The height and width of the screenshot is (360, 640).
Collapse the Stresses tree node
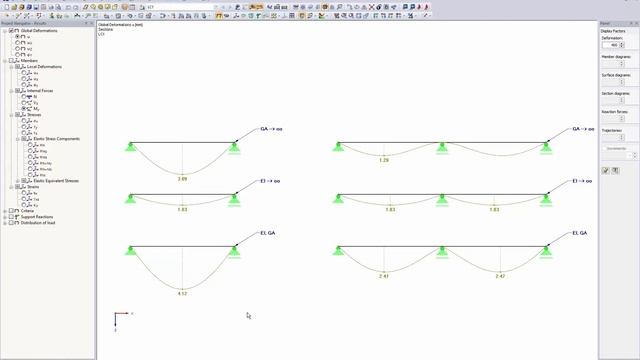click(11, 115)
